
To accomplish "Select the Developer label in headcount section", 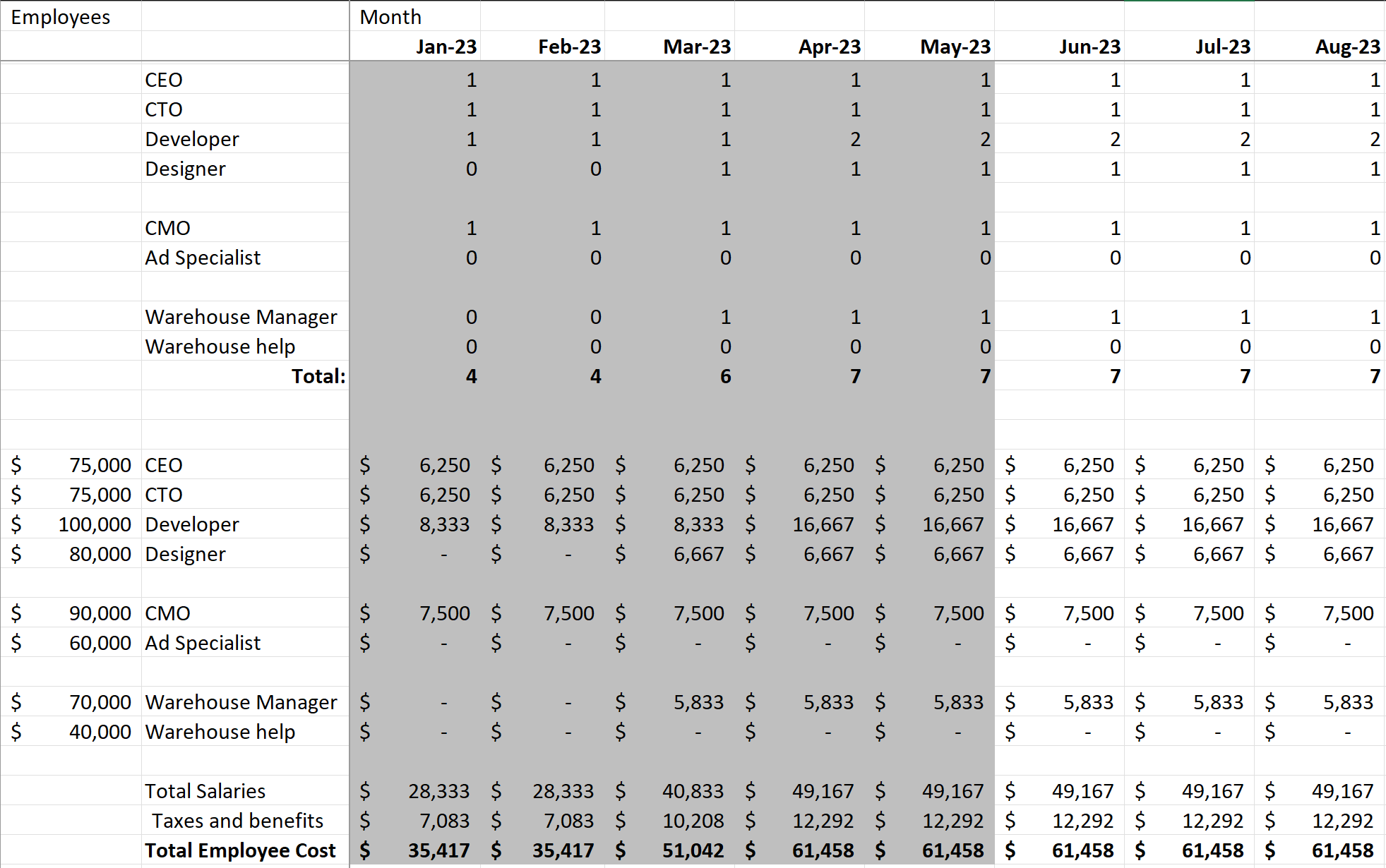I will pos(245,138).
